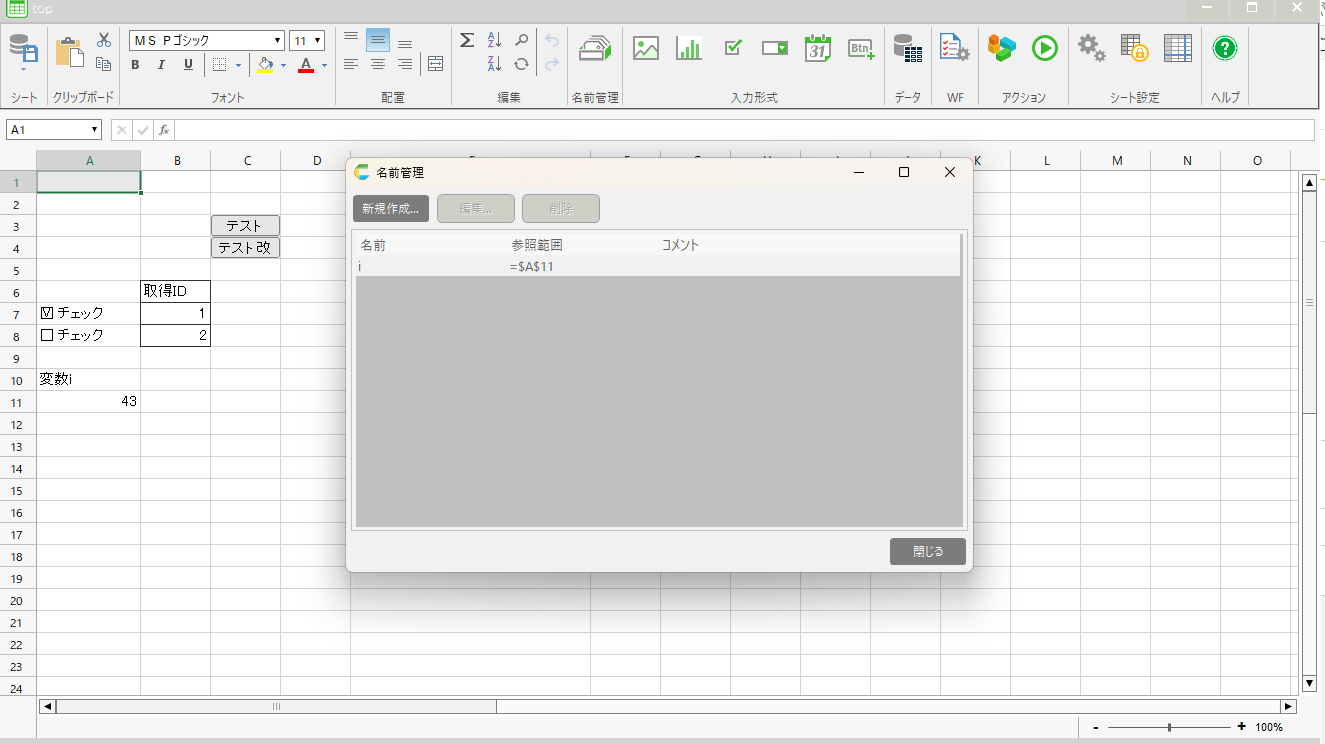Screen dimensions: 1325x744
Task: Open the MS Pゴシック font dropdown
Action: coord(277,41)
